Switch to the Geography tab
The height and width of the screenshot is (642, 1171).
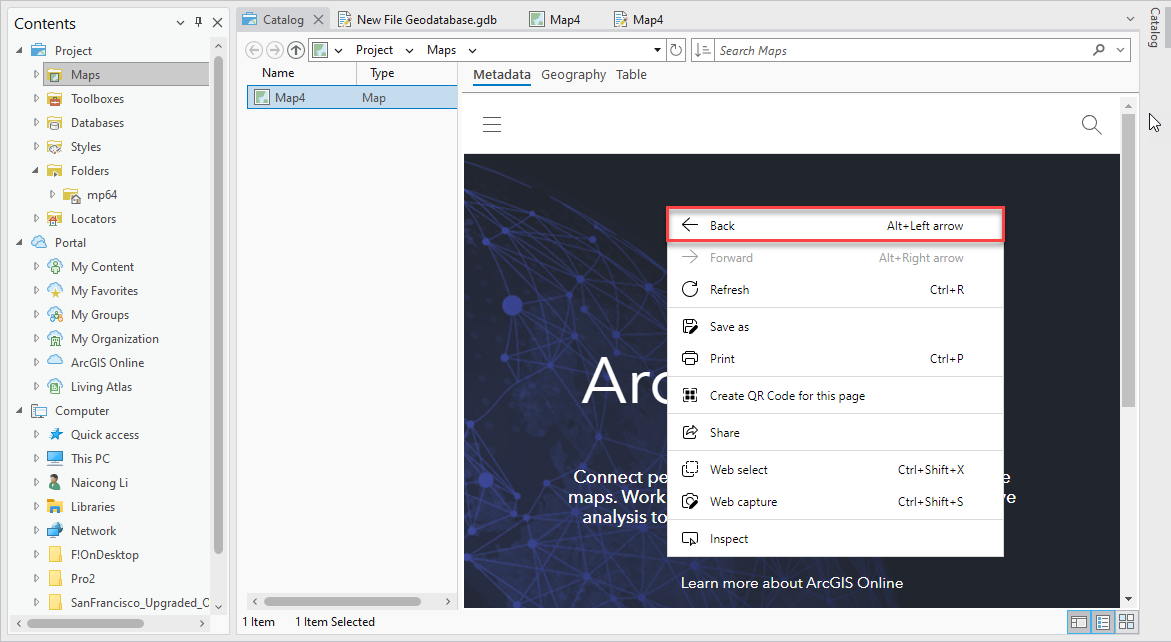573,73
